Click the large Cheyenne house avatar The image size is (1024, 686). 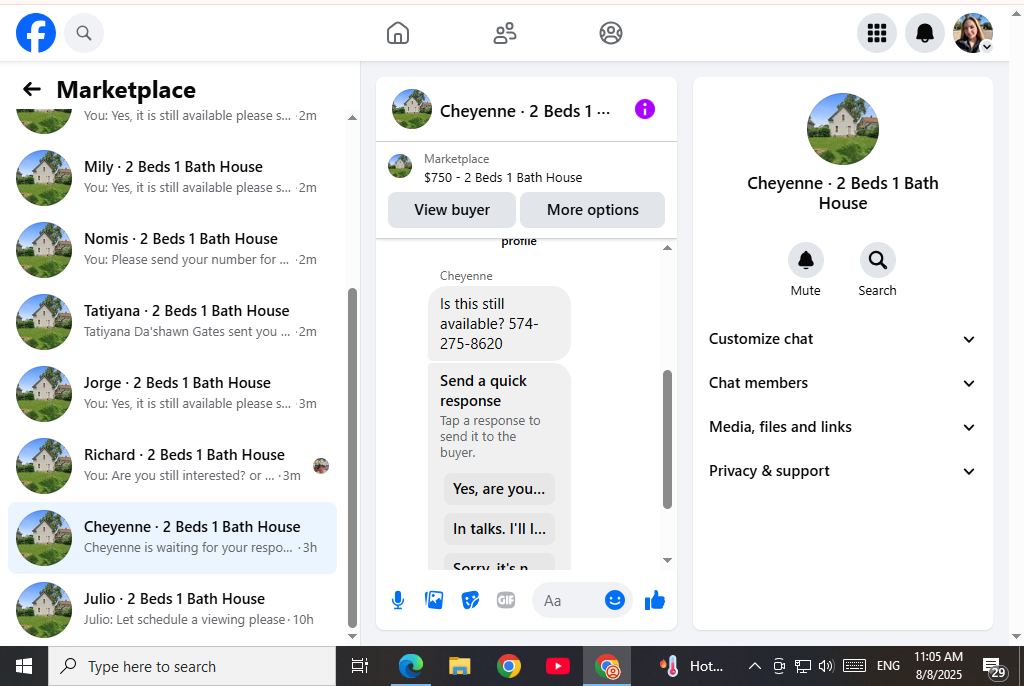[x=842, y=129]
